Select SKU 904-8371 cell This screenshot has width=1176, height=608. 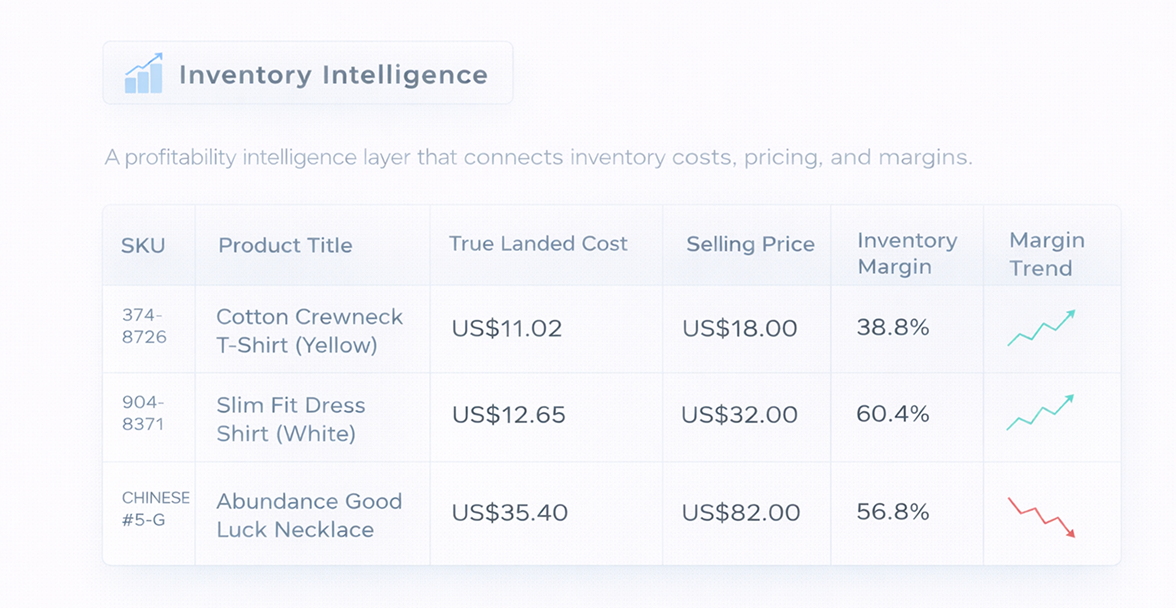(144, 412)
